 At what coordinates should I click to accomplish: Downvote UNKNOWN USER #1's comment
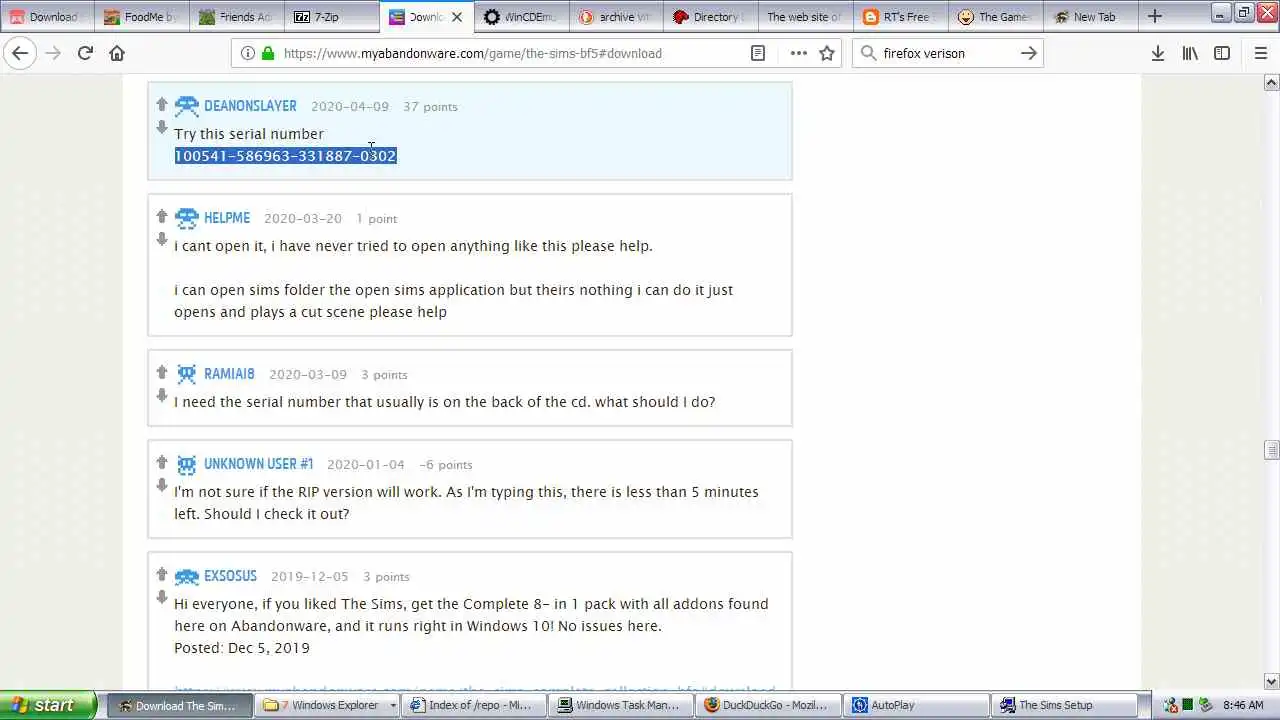[x=162, y=486]
